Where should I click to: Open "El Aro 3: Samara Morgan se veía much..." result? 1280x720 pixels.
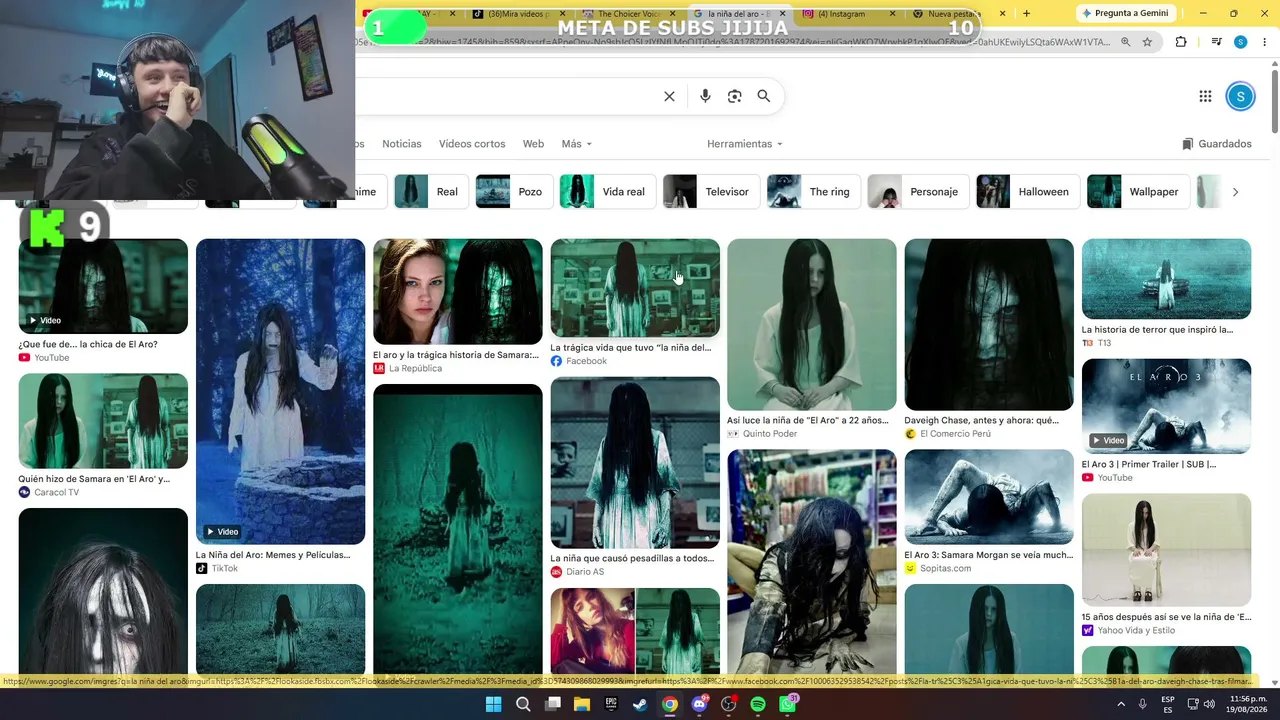(x=989, y=497)
